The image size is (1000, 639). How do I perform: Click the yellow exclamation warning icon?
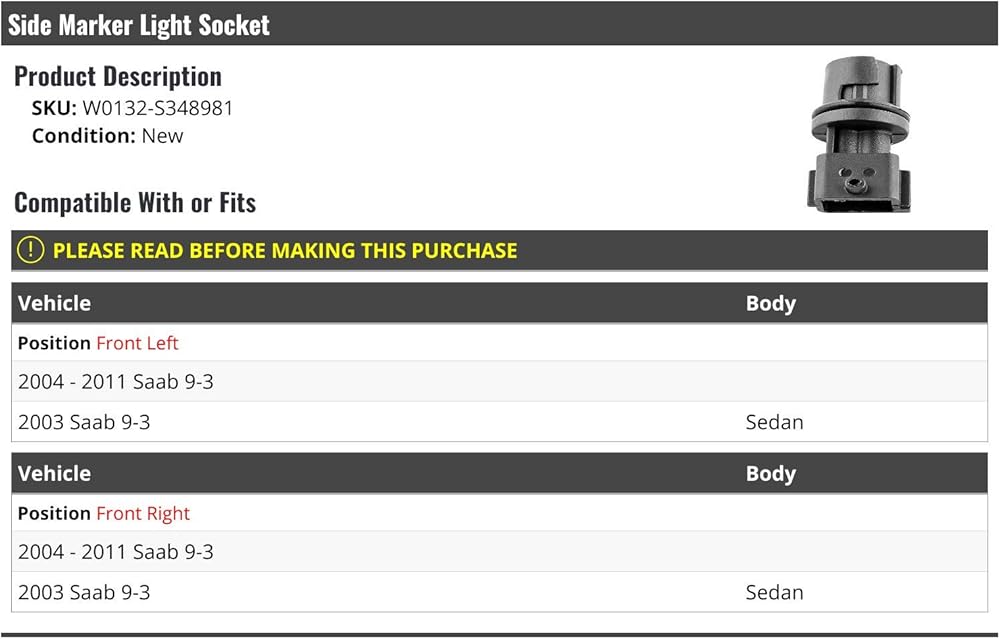click(31, 250)
